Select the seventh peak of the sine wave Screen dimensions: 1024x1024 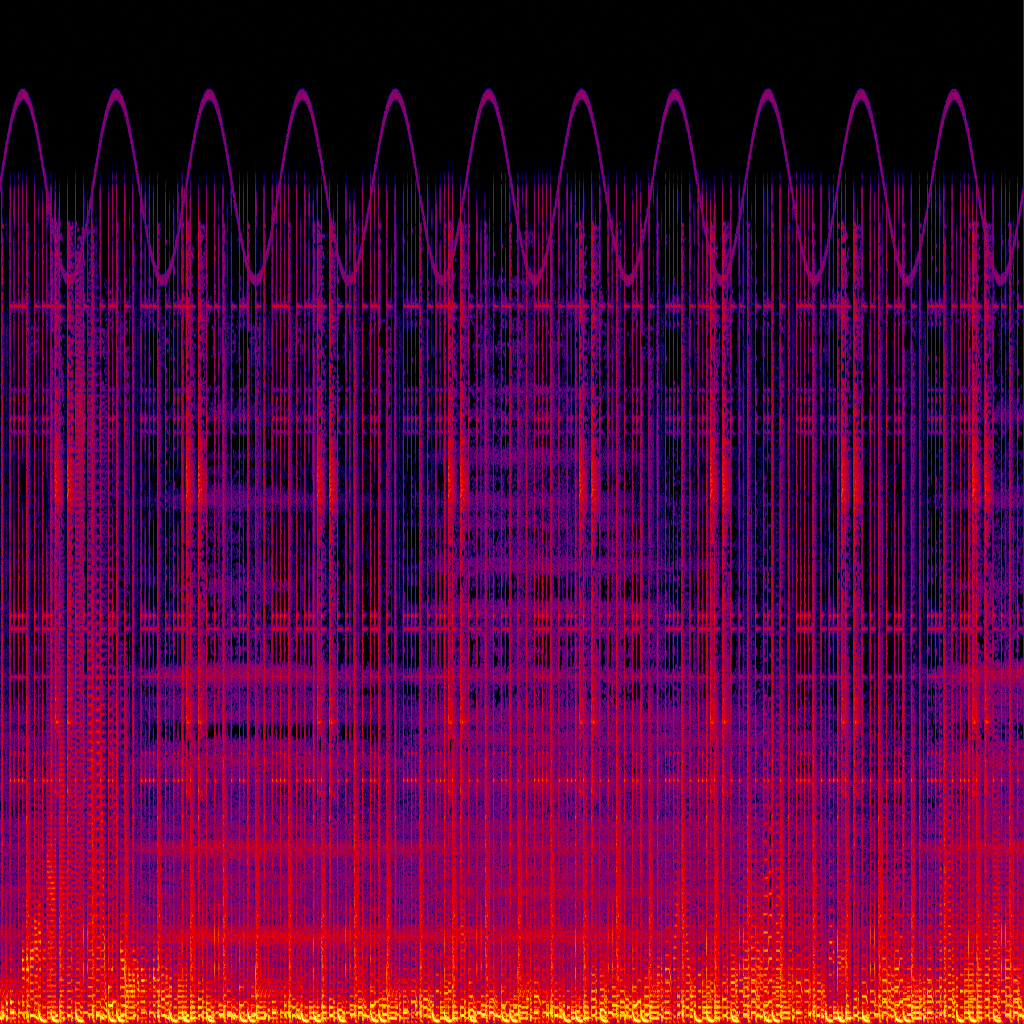point(581,94)
